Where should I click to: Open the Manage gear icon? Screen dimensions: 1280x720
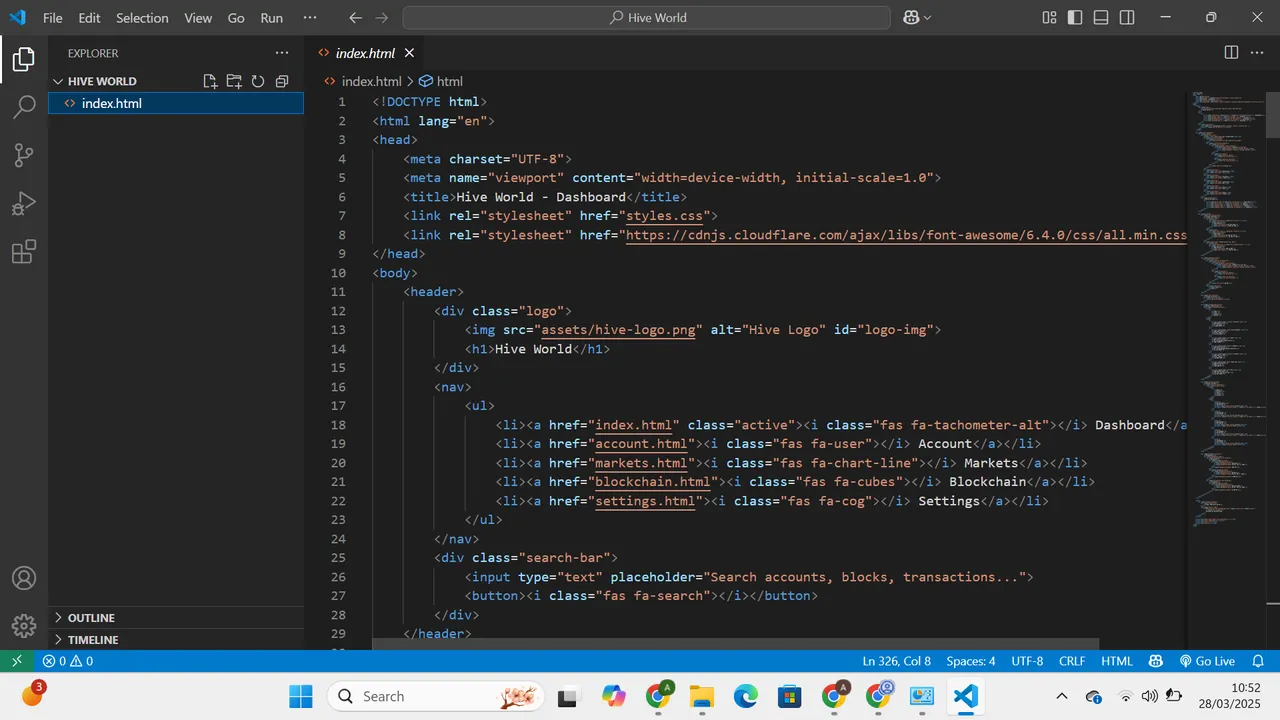(24, 626)
